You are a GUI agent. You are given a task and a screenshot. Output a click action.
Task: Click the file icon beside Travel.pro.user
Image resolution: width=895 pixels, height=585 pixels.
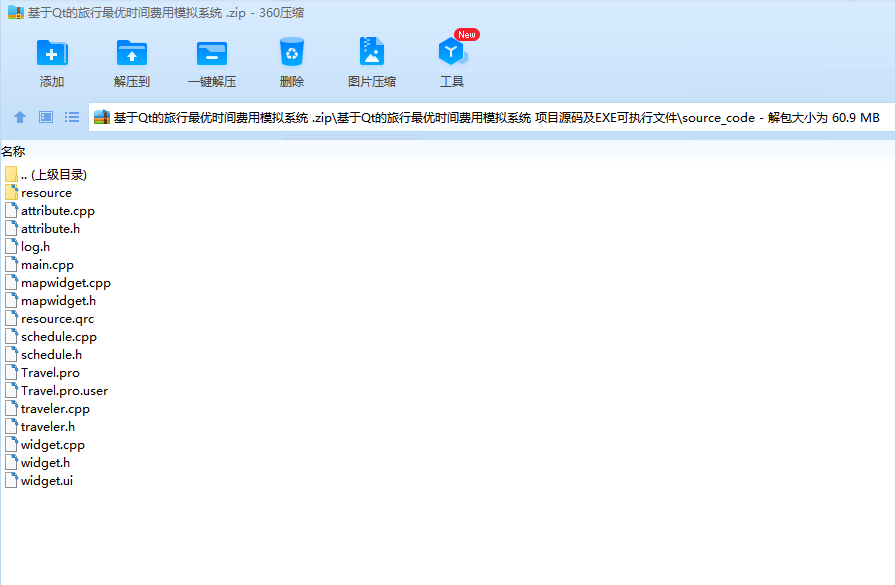[x=11, y=390]
